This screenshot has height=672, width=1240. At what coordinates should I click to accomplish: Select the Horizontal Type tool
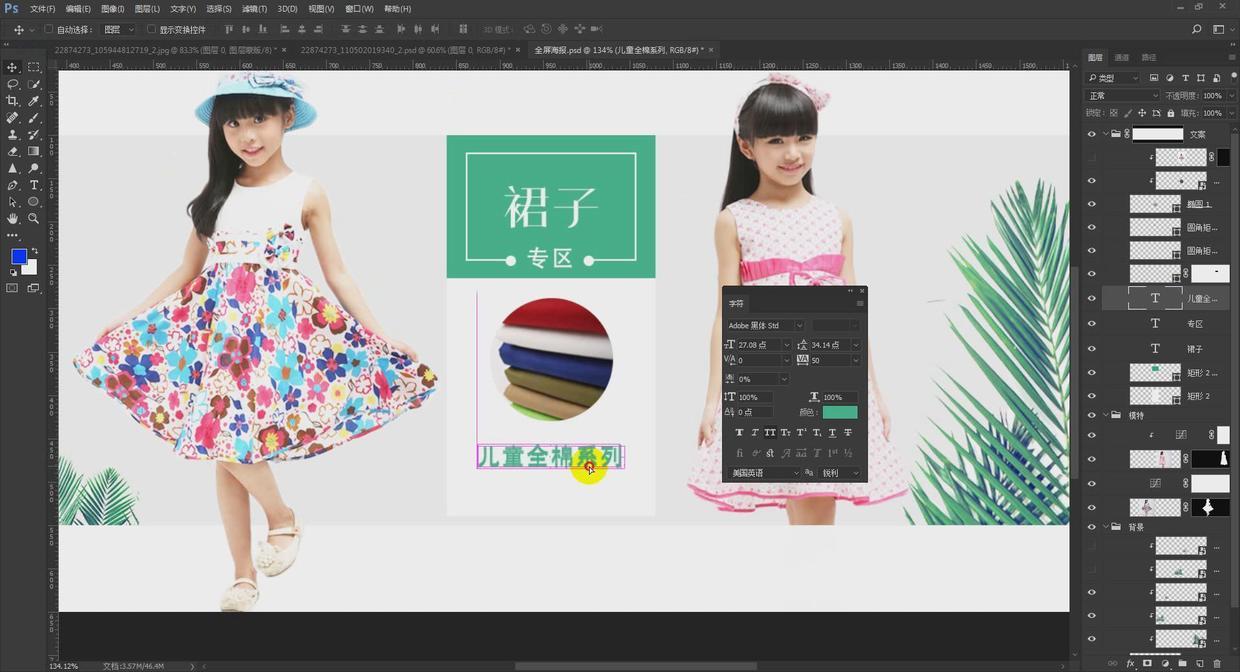(33, 185)
